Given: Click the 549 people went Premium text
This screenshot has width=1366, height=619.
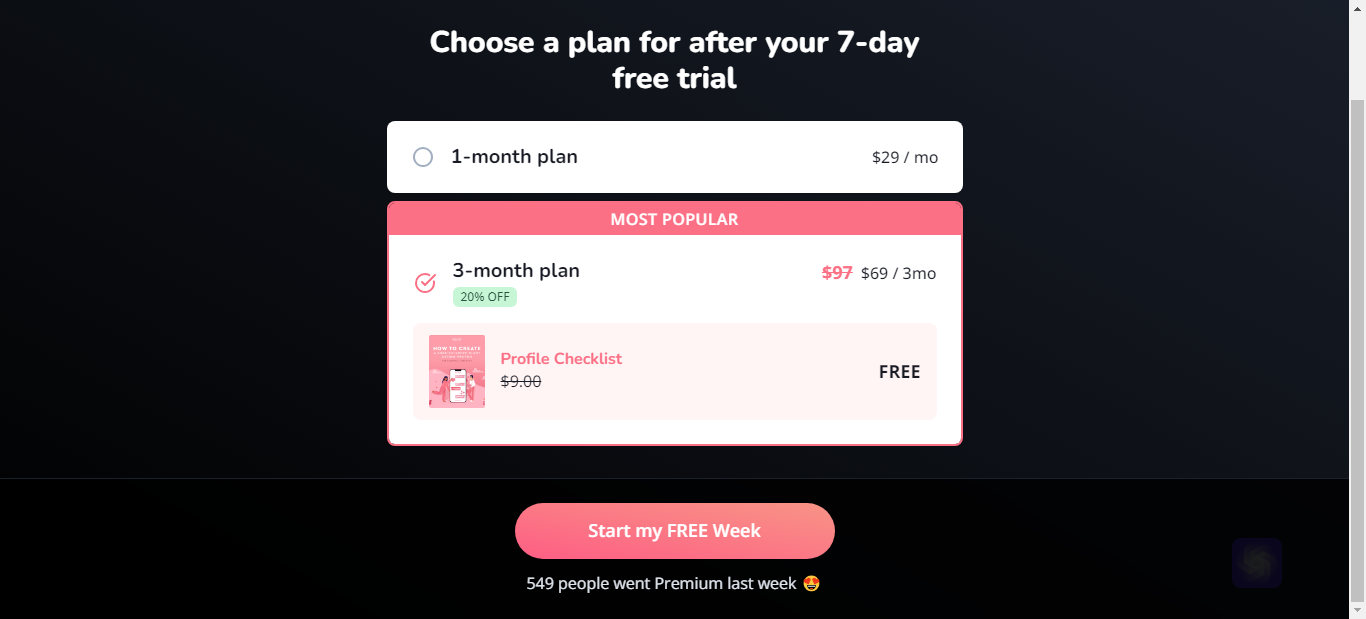Looking at the screenshot, I should [x=662, y=583].
